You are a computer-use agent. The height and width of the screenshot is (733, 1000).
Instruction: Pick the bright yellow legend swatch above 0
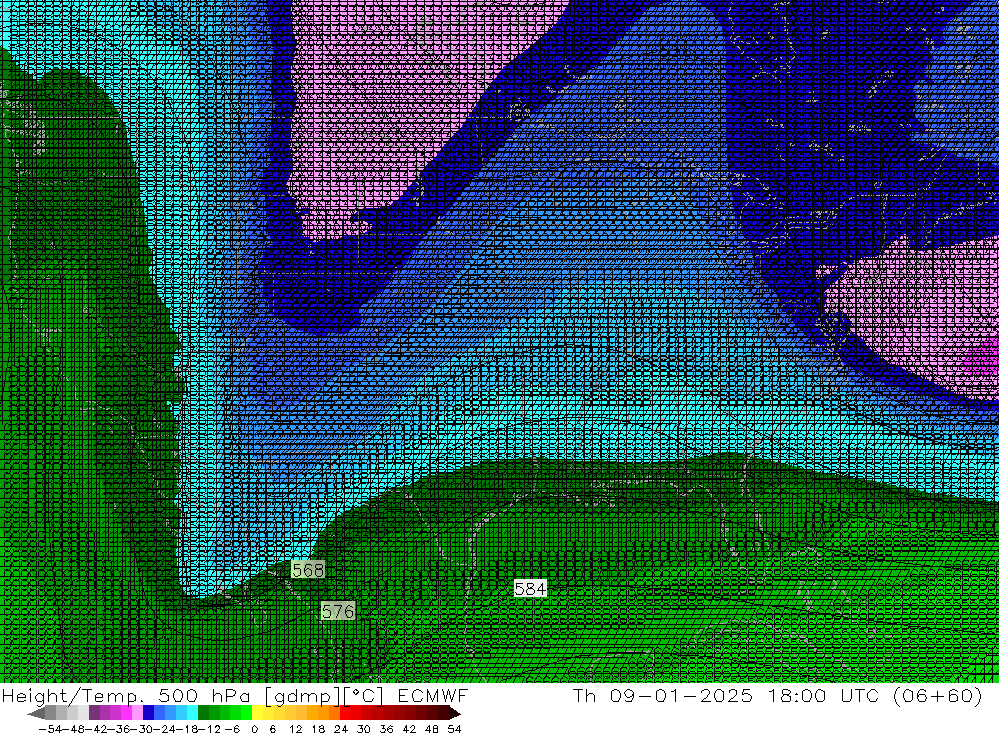[258, 713]
